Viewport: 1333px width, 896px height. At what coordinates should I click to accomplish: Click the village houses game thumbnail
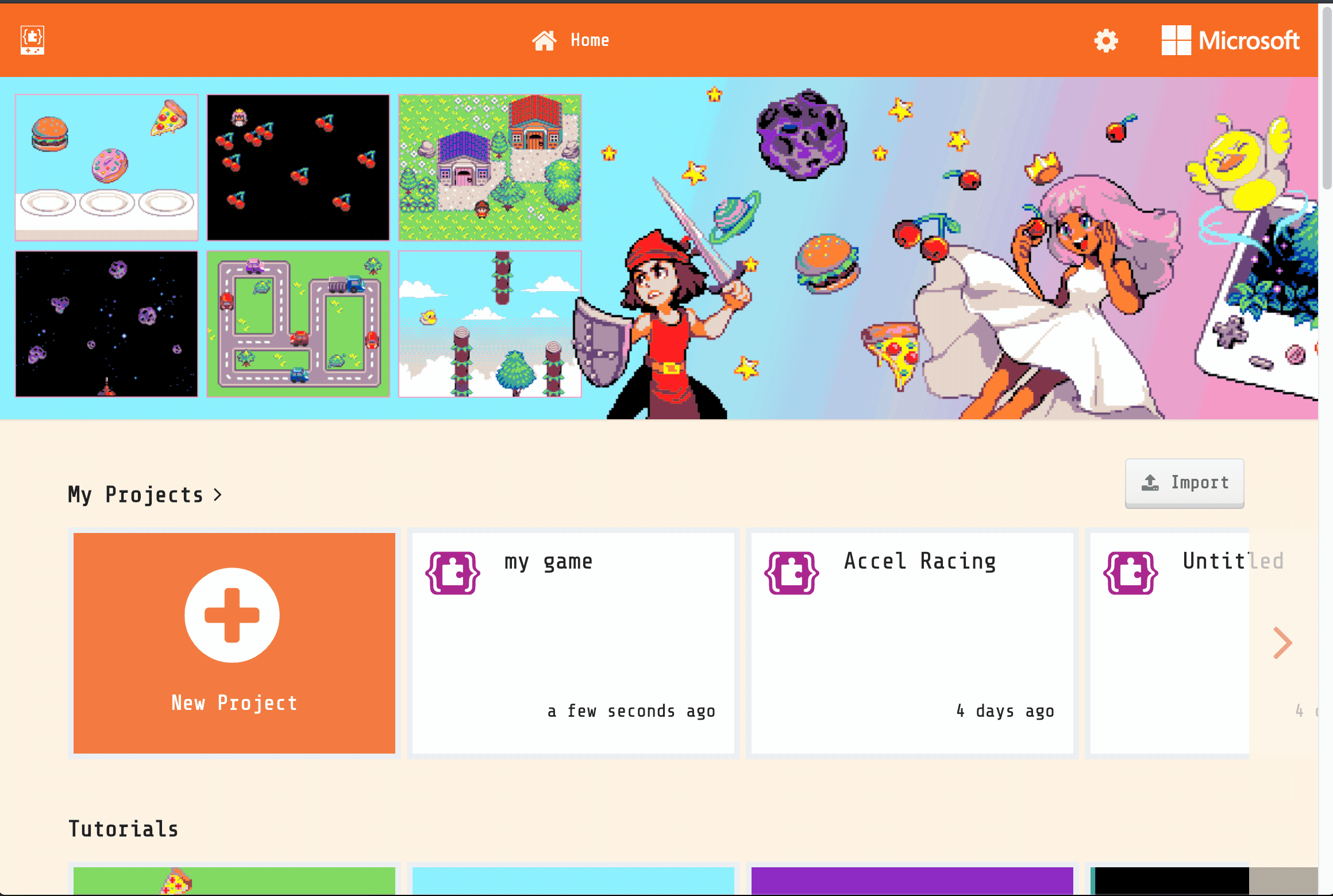click(x=490, y=168)
